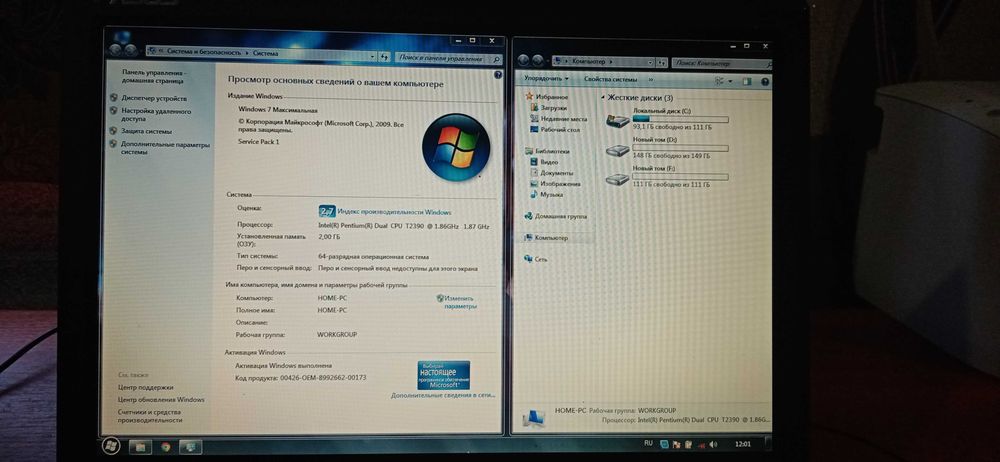Select 'Сеть' in navigation pane
This screenshot has height=462, width=1000.
[x=536, y=259]
